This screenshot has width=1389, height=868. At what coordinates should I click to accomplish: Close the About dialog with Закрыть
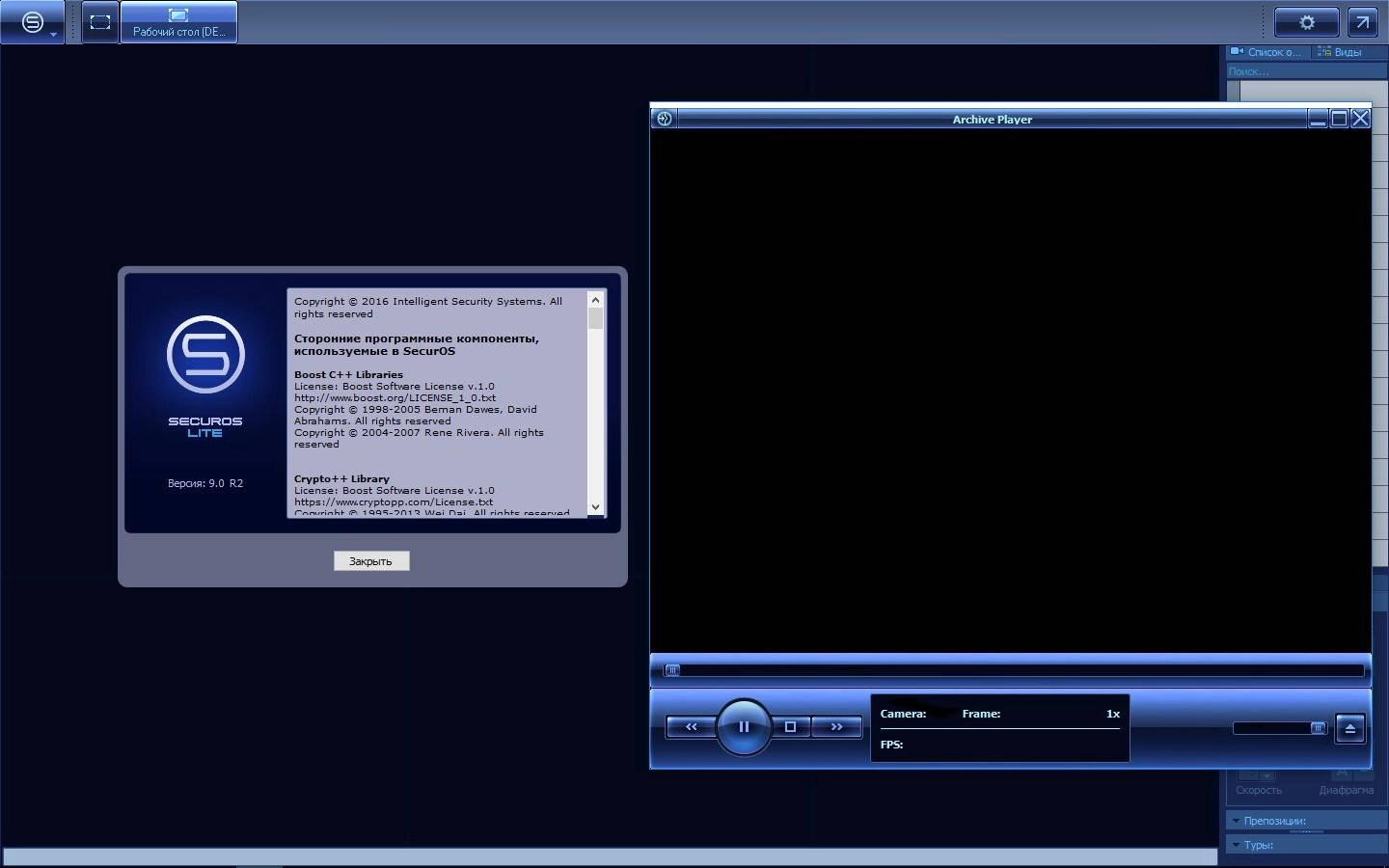(371, 561)
